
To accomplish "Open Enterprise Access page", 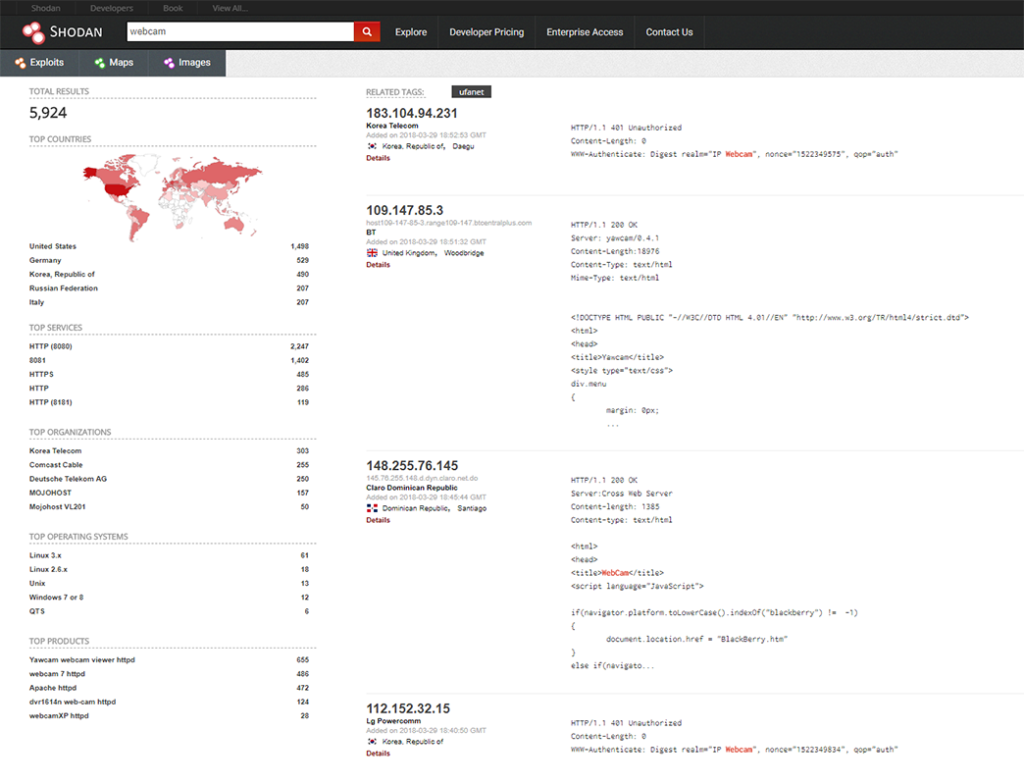I will (584, 32).
